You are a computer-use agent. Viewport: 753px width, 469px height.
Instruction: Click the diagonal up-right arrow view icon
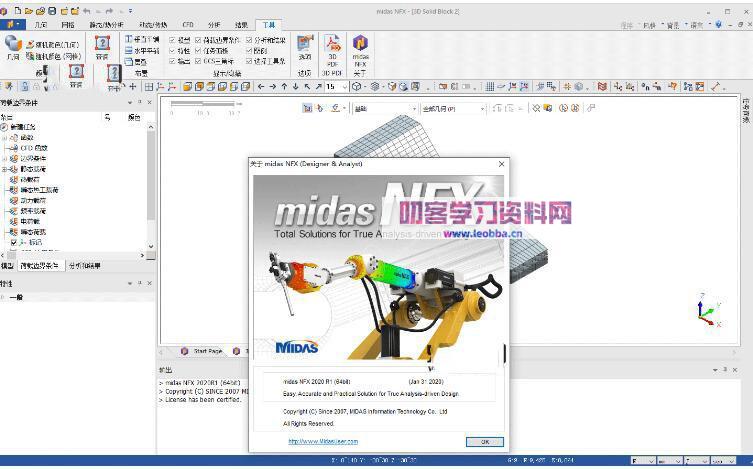click(x=318, y=86)
